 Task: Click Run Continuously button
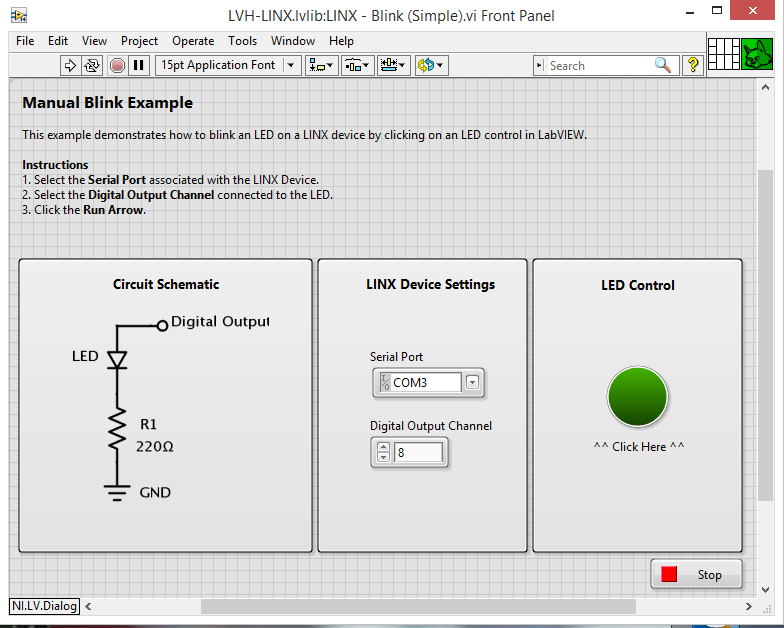(92, 66)
